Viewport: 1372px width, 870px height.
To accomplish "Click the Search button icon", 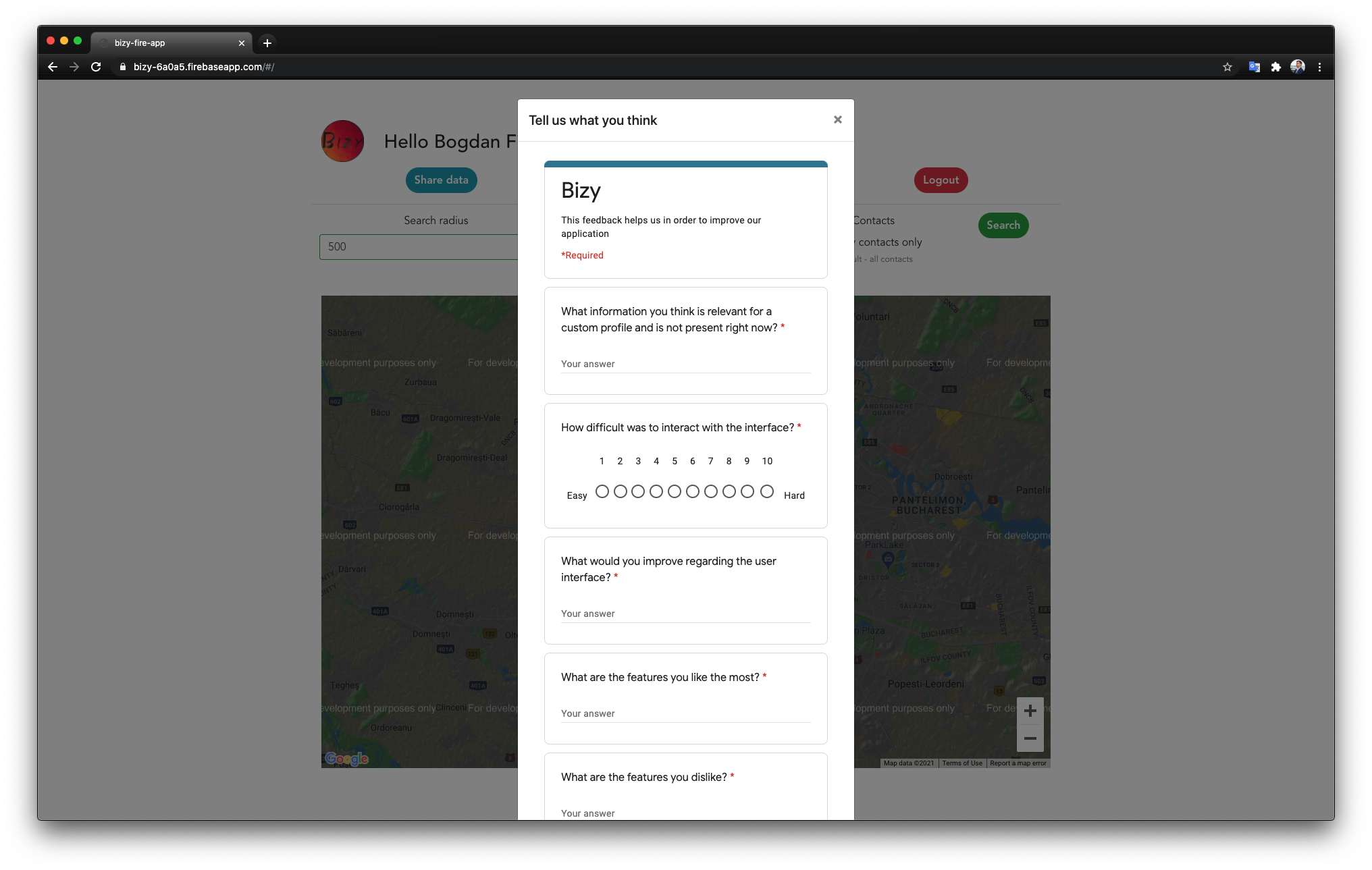I will click(x=1002, y=225).
